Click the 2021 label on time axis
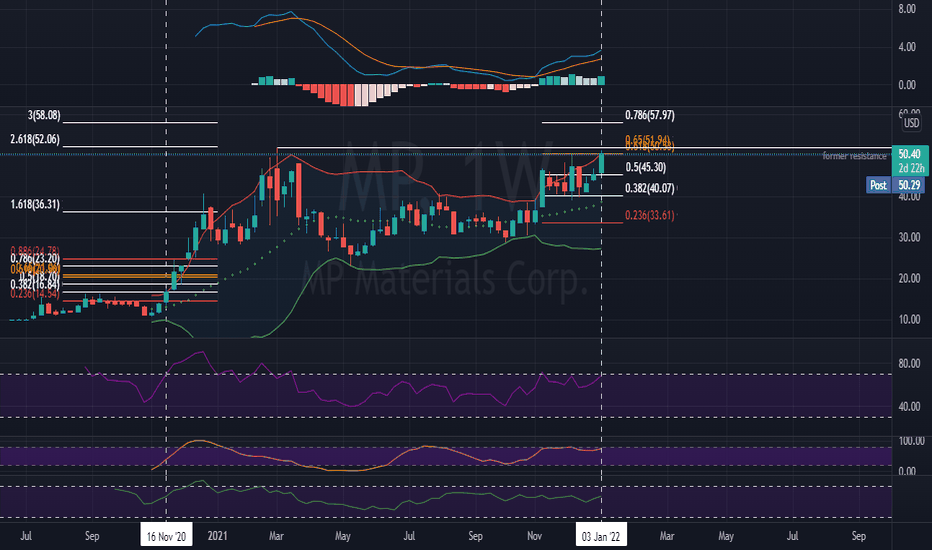The image size is (932, 550). tap(218, 536)
